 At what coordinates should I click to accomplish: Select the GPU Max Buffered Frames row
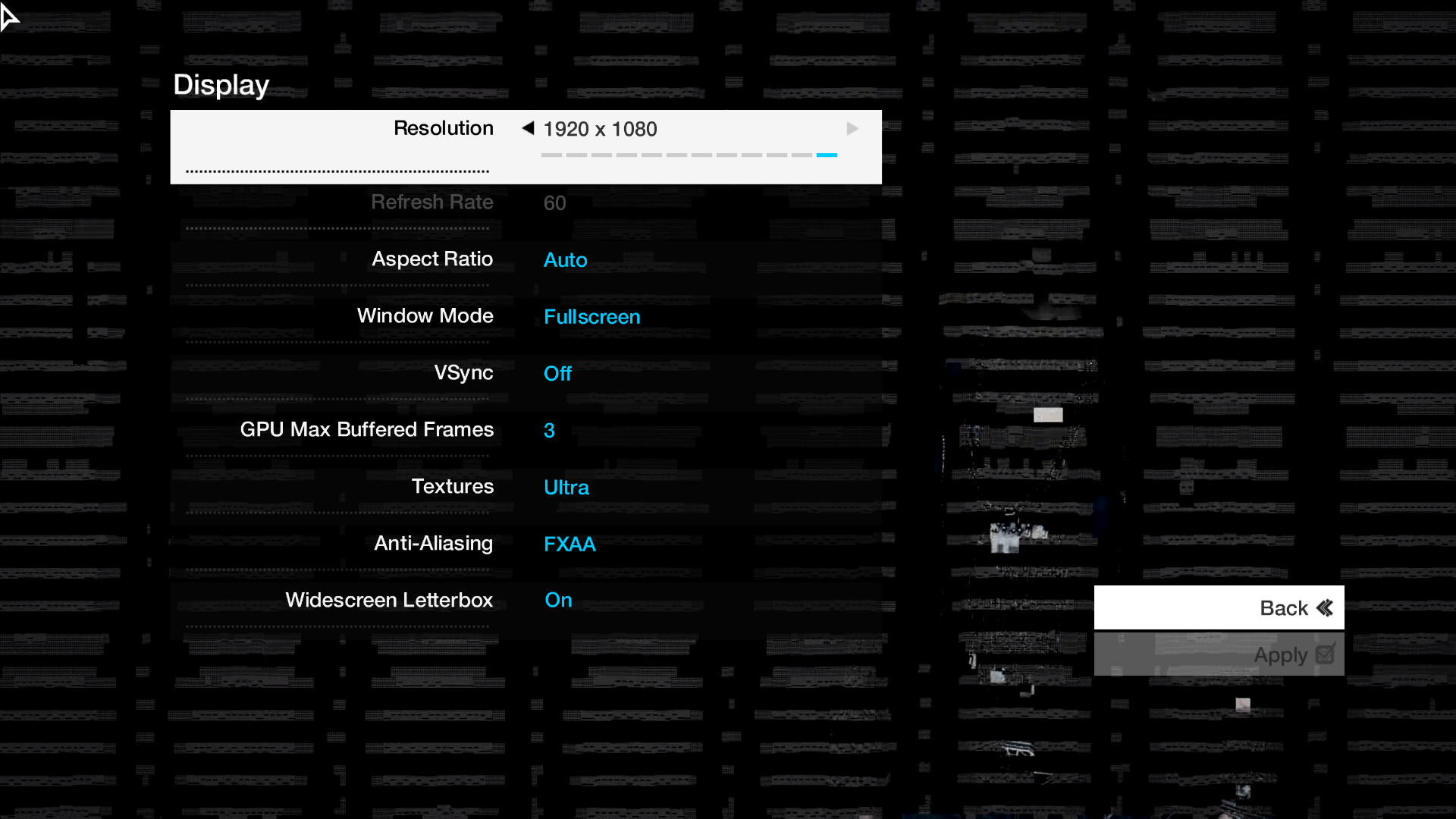point(366,430)
